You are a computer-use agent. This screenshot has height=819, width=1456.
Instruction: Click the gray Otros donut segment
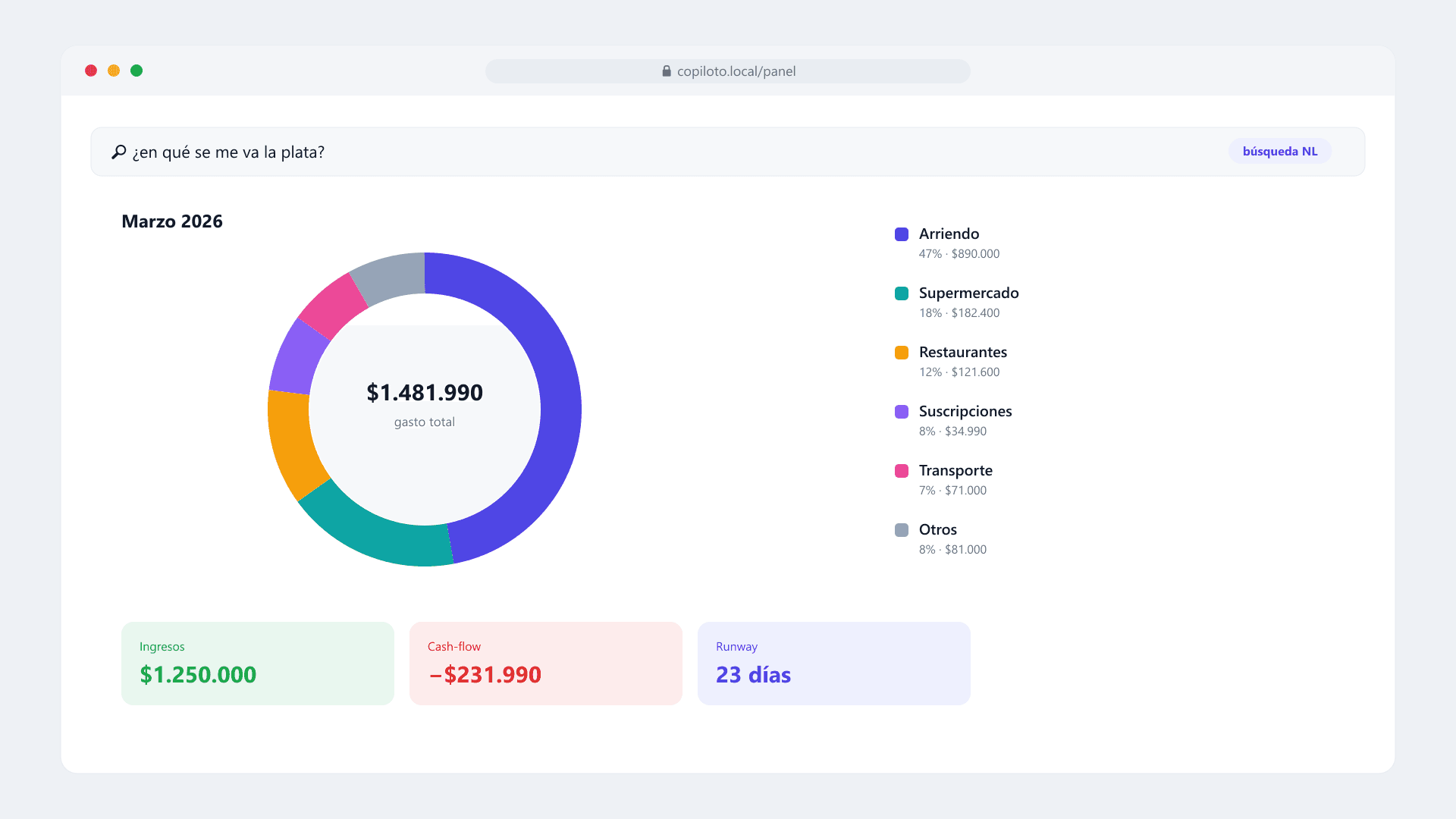click(391, 277)
